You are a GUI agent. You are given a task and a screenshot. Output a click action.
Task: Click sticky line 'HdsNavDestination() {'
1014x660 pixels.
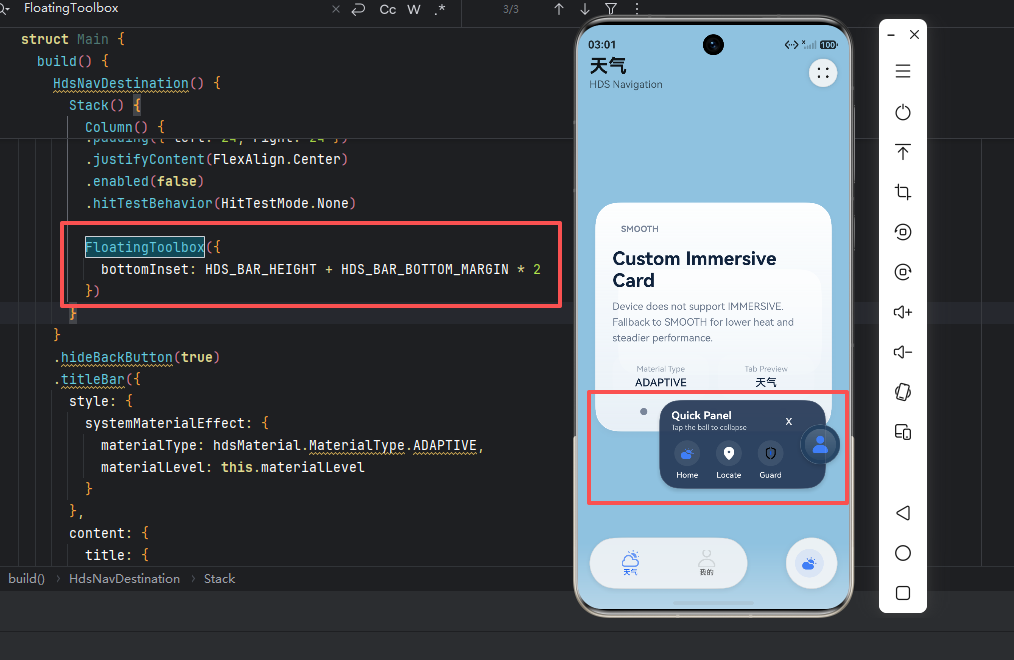click(136, 83)
